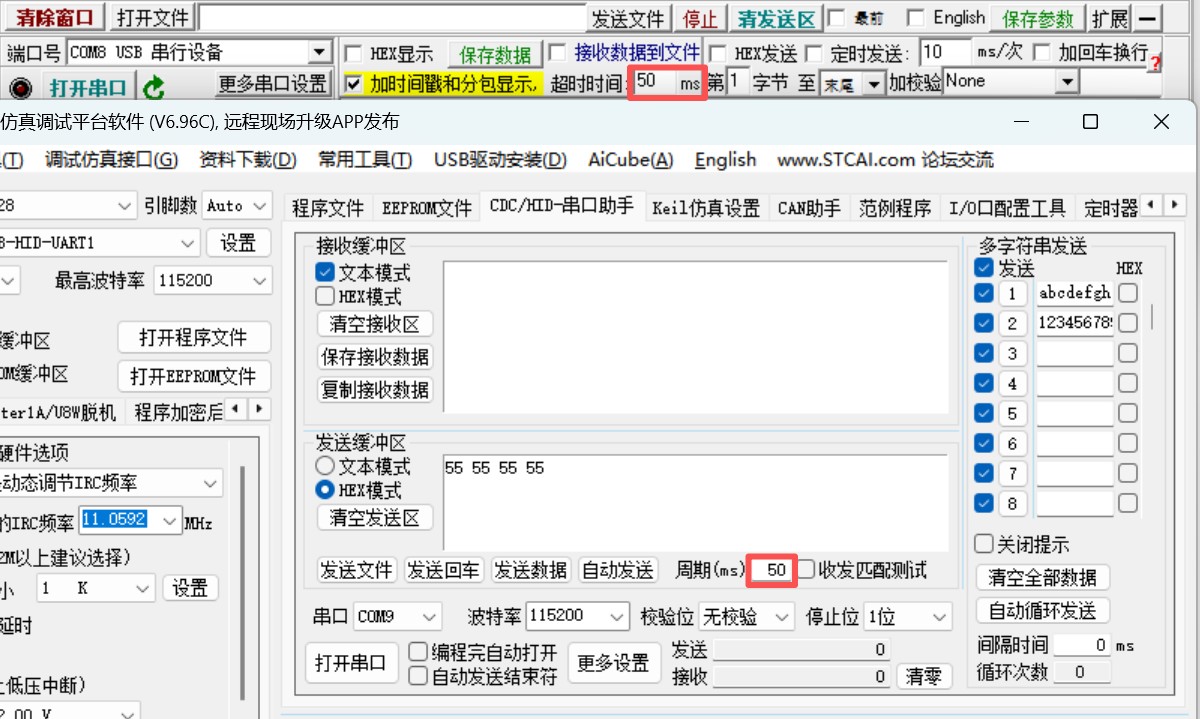Open the 常用工具(T) menu
This screenshot has width=1200, height=719.
click(x=365, y=160)
